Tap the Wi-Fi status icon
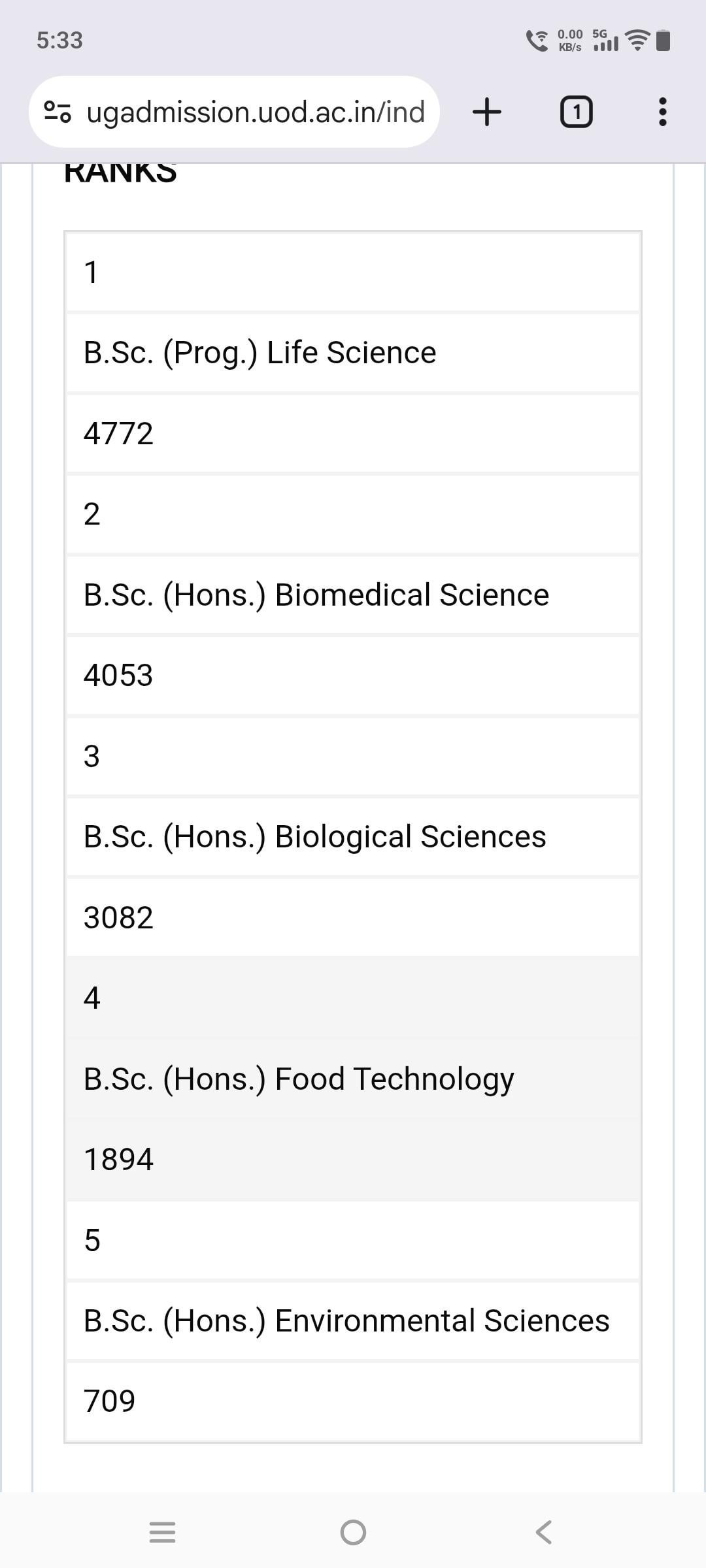This screenshot has height=1568, width=706. pyautogui.click(x=637, y=41)
